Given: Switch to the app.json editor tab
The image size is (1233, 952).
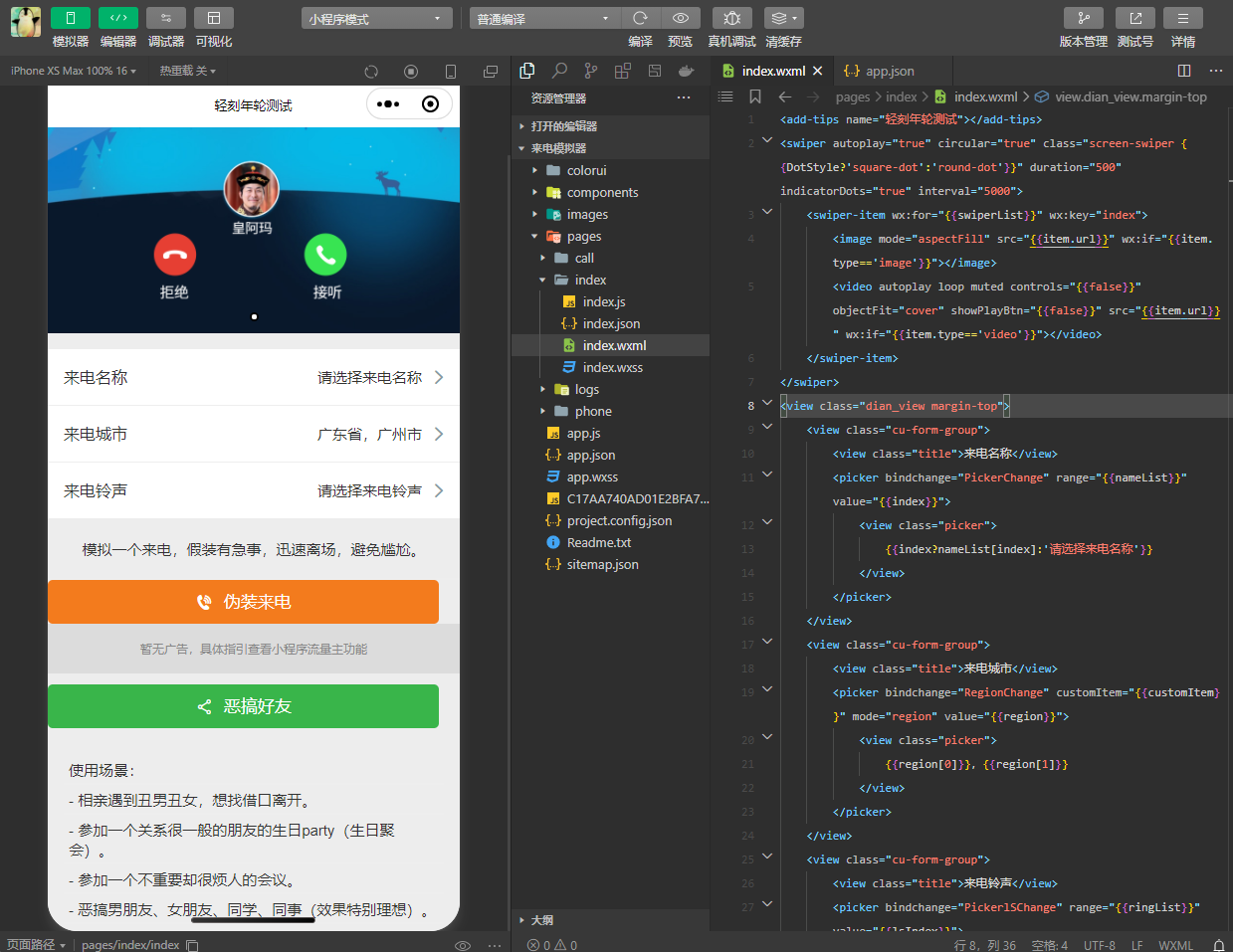Looking at the screenshot, I should (x=880, y=71).
